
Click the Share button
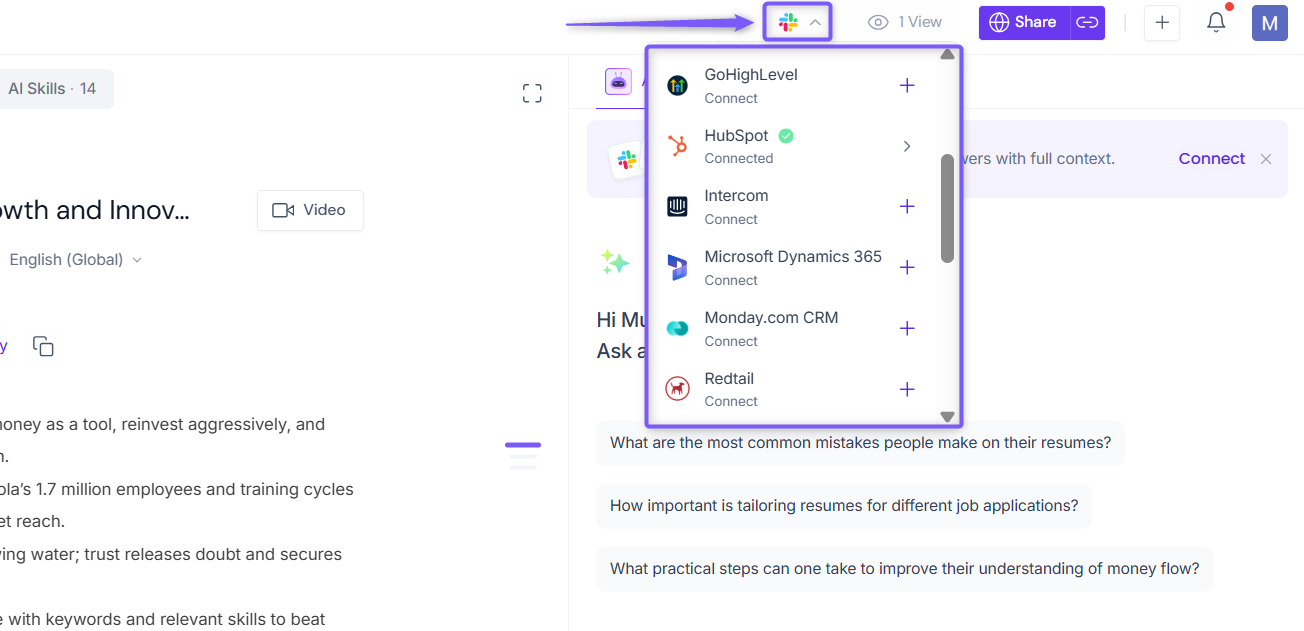(1024, 22)
